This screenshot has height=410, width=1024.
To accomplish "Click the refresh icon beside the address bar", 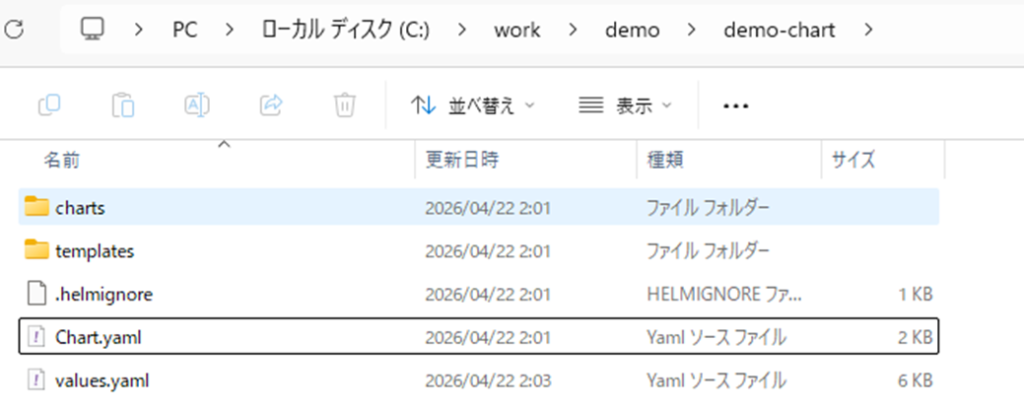I will pos(14,30).
